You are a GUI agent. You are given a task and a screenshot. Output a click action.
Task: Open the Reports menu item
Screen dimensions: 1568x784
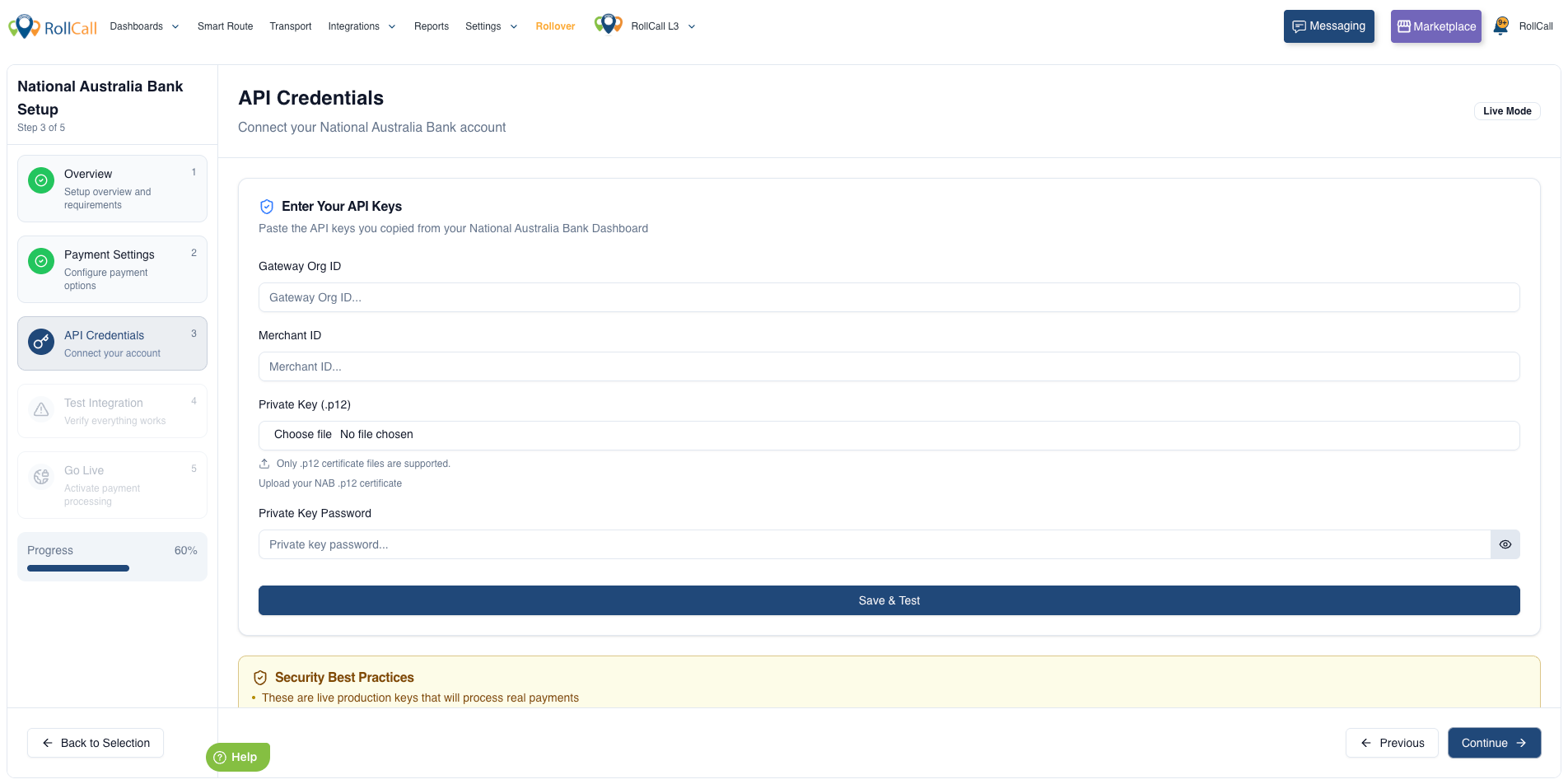432,26
